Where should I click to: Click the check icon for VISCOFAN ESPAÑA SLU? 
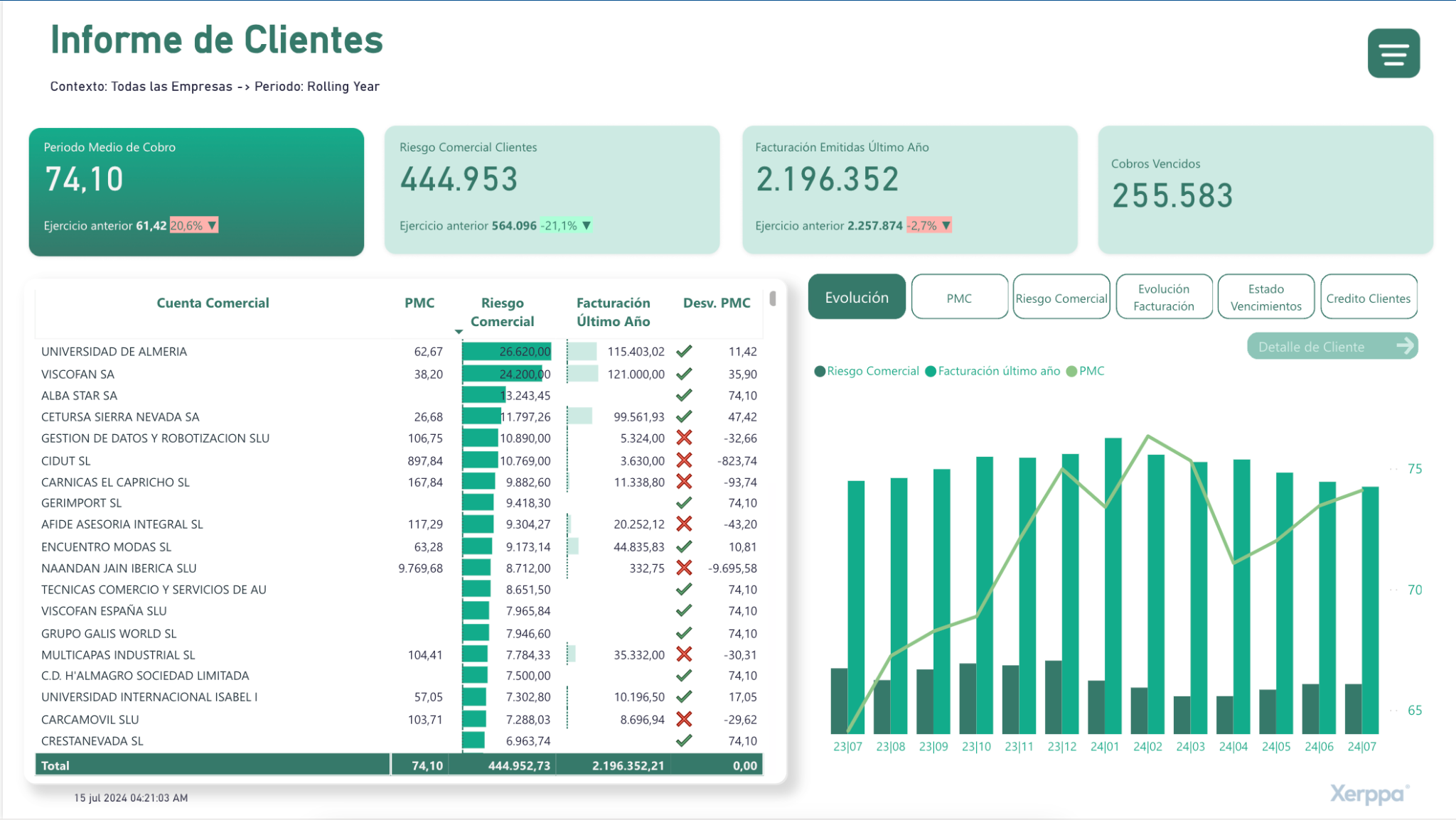coord(684,610)
